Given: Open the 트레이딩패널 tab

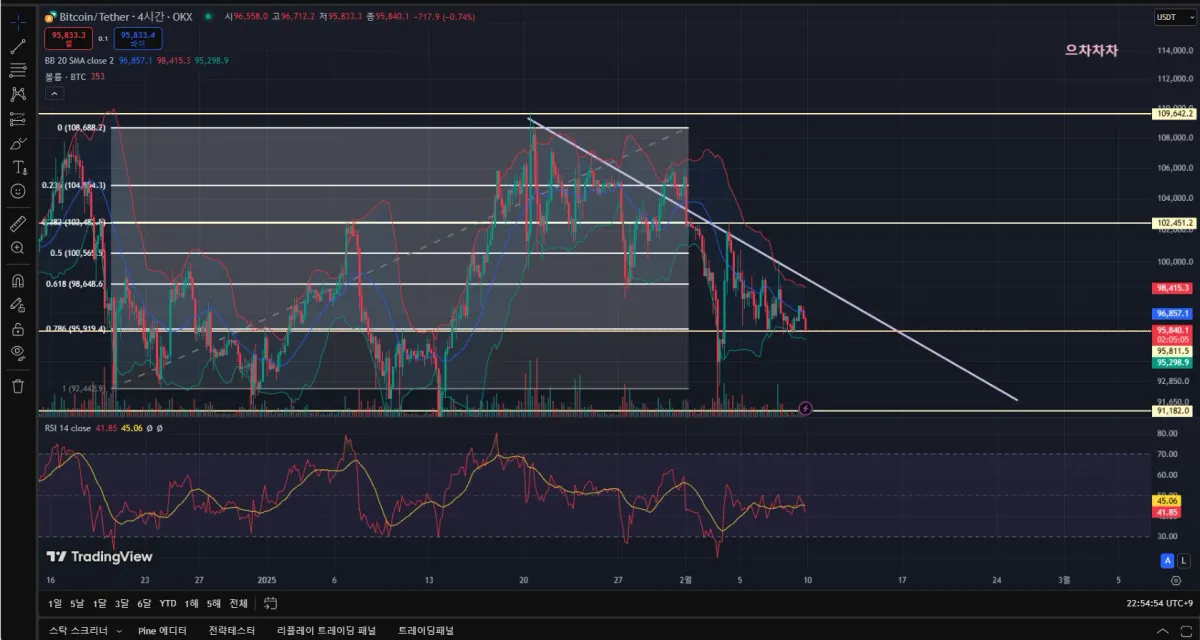Looking at the screenshot, I should tap(427, 630).
